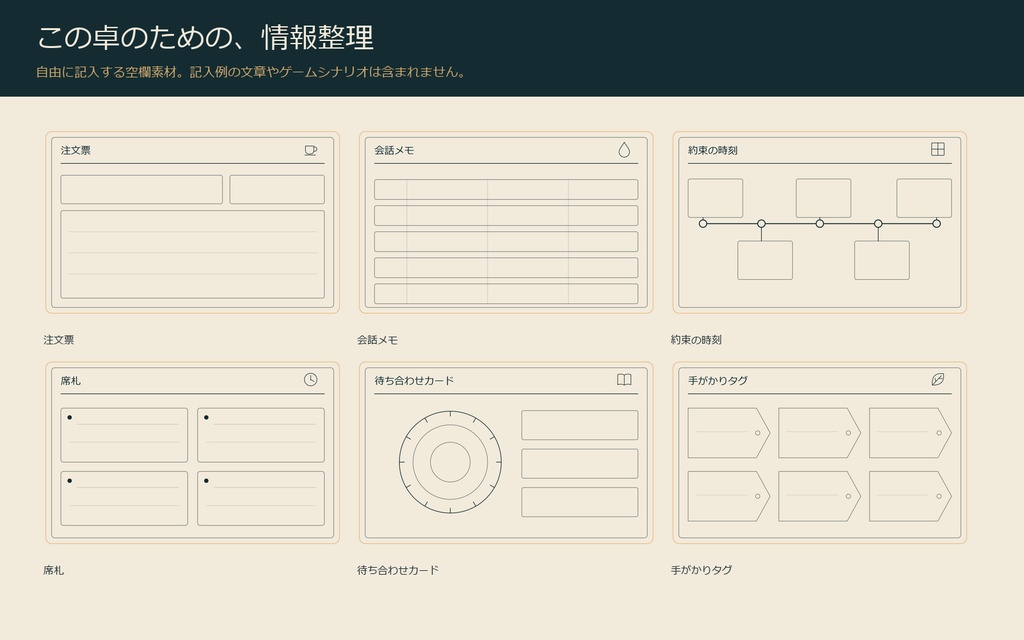Viewport: 1024px width, 640px height.
Task: Click the 会話メモ title inside the card header
Action: click(394, 150)
